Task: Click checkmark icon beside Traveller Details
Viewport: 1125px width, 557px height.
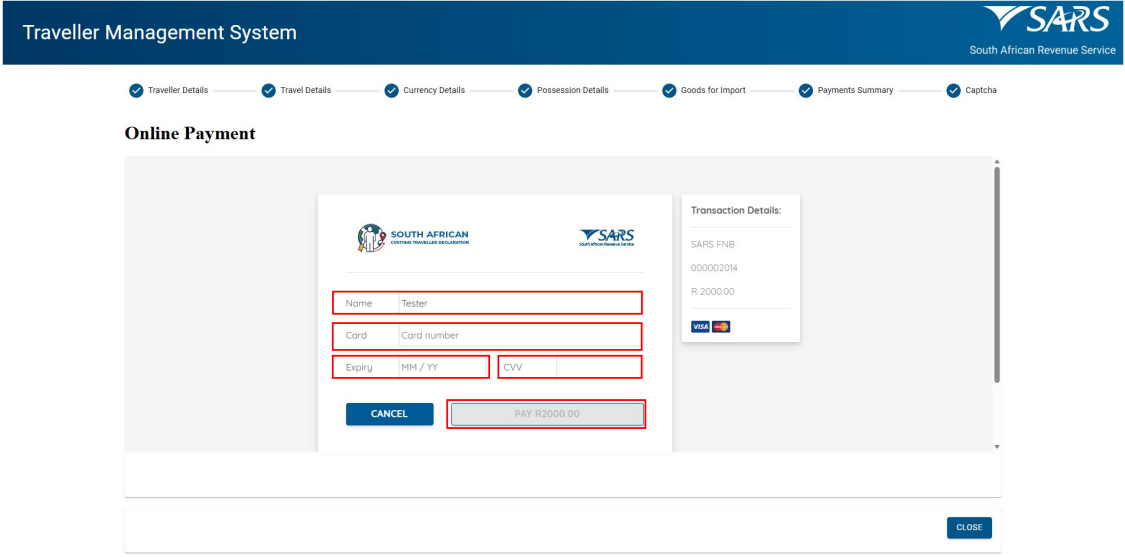Action: (136, 90)
